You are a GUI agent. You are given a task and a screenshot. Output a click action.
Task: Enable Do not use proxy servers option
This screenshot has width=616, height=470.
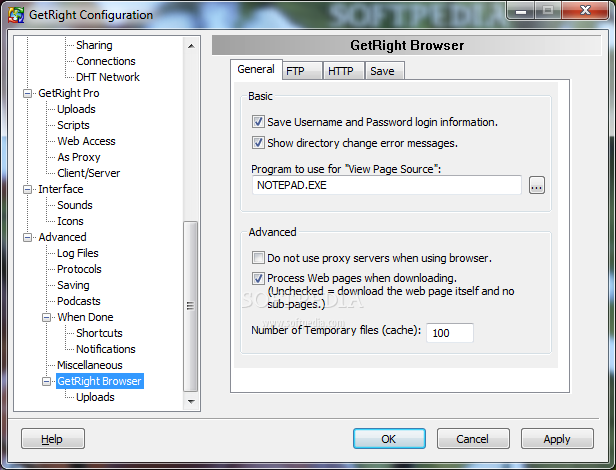point(258,258)
